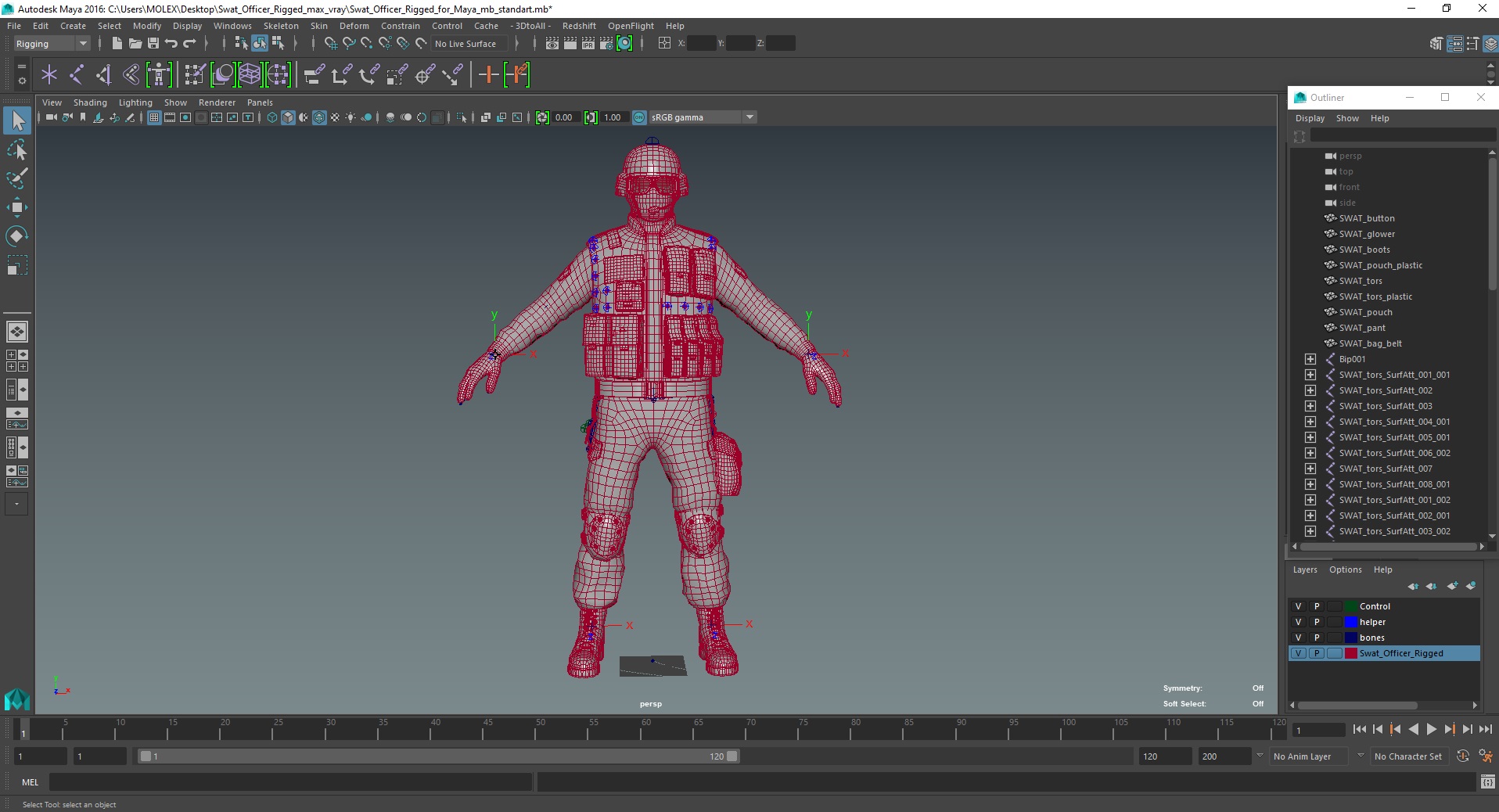The width and height of the screenshot is (1499, 812).
Task: Click Go to start of playback range
Action: (x=1359, y=729)
